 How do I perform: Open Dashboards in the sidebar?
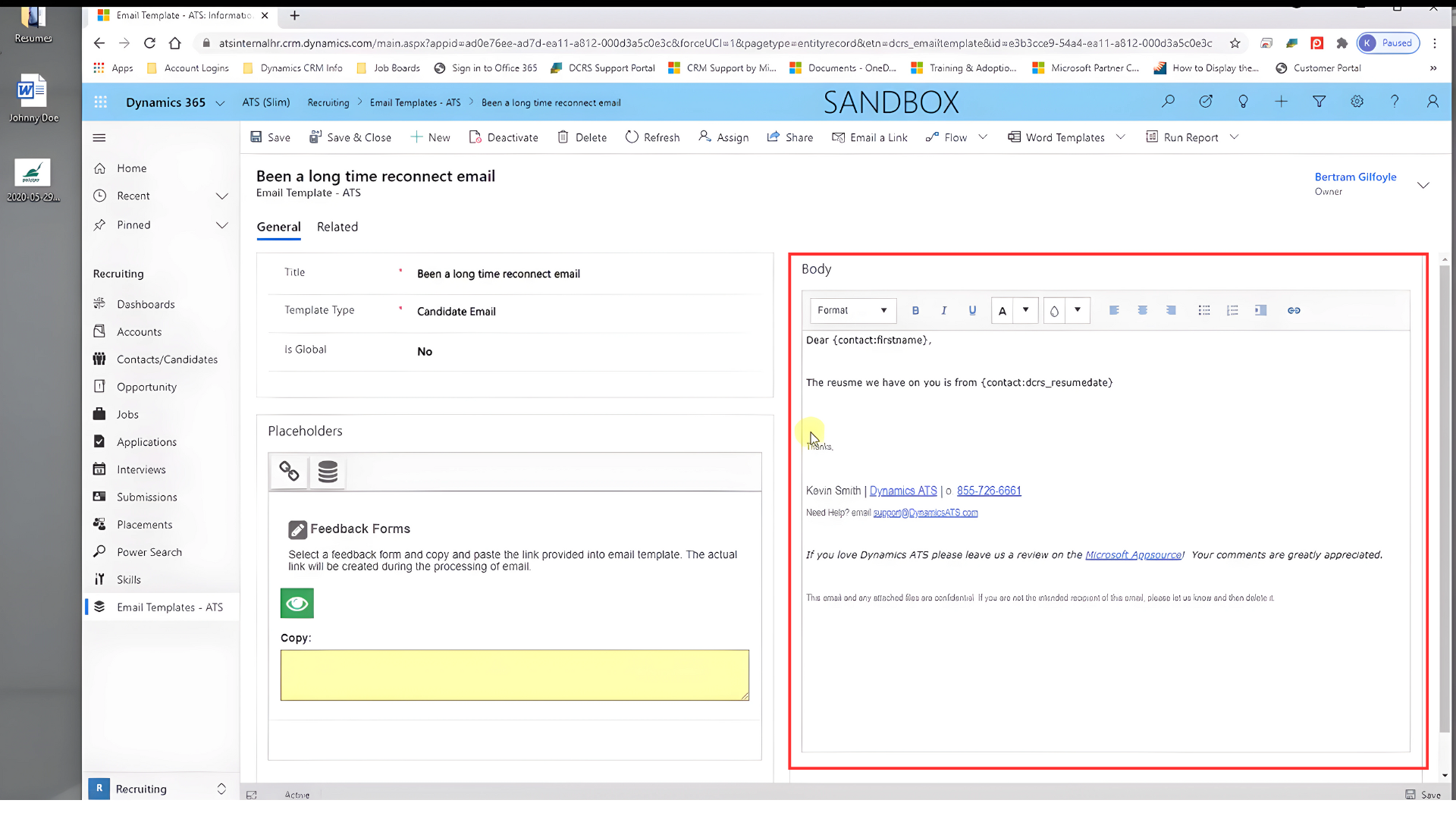coord(146,304)
